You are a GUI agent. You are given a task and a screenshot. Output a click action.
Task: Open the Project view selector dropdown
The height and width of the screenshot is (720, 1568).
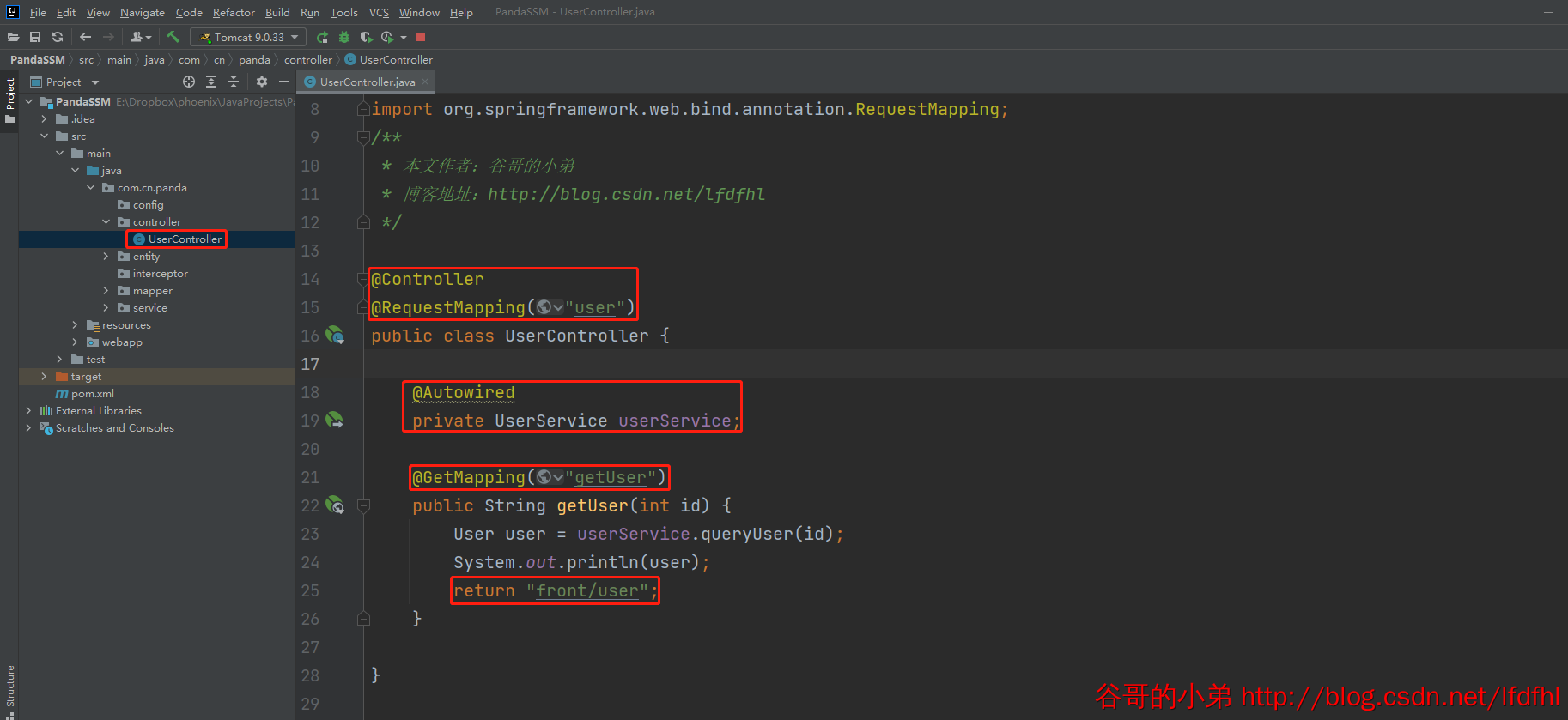[x=64, y=82]
